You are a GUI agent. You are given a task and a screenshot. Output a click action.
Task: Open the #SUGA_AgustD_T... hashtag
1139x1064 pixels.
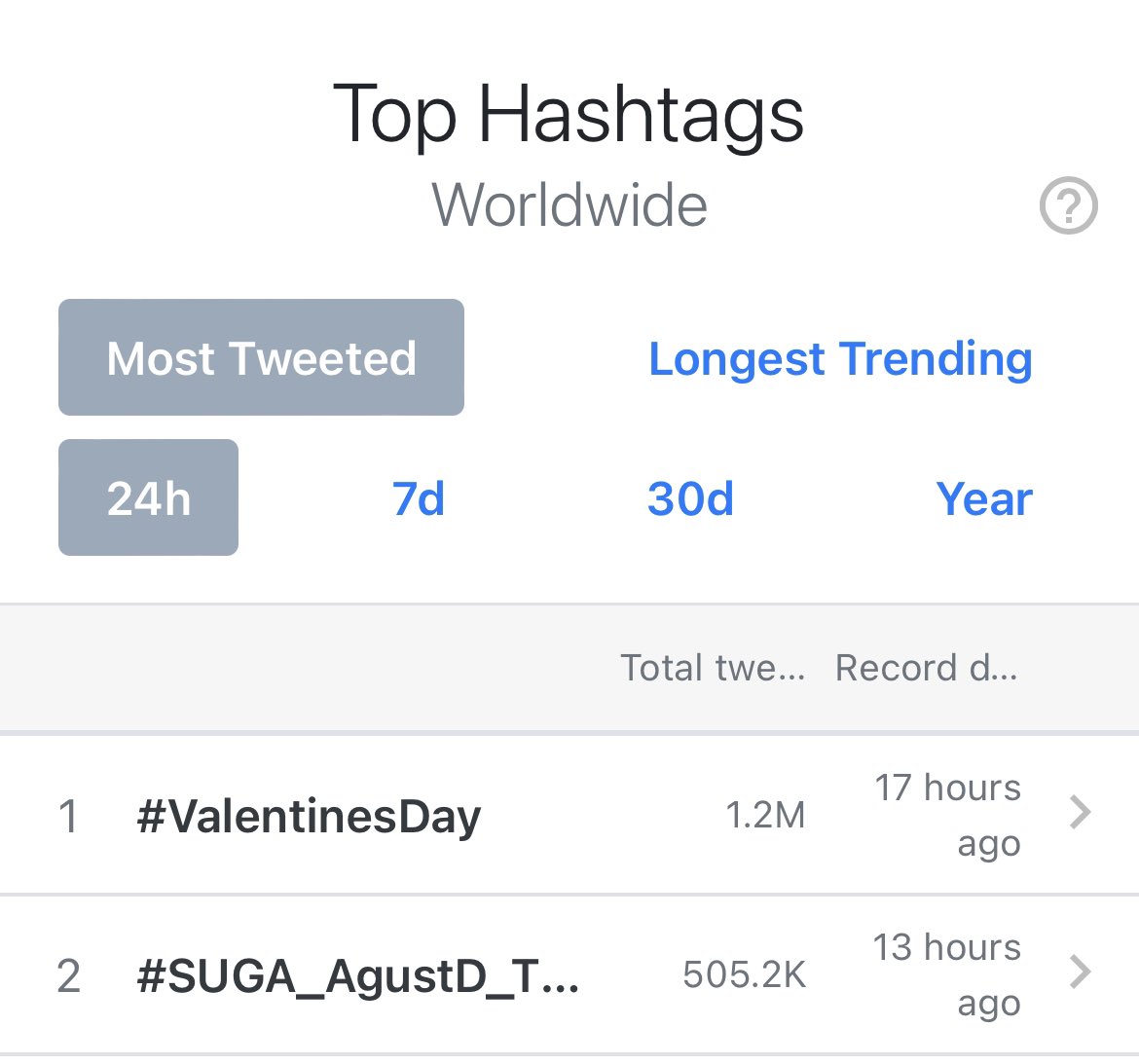click(x=357, y=976)
